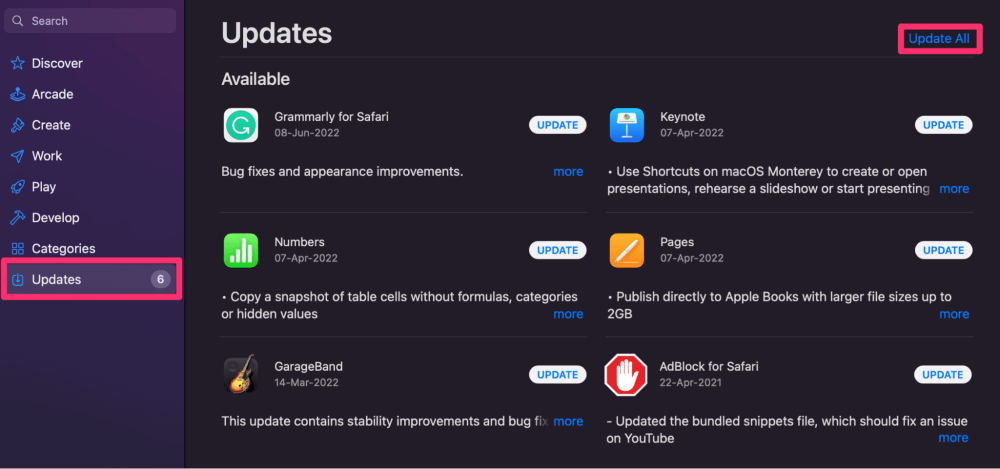The width and height of the screenshot is (1000, 469).
Task: Update AdBlock for Safari
Action: 944,375
